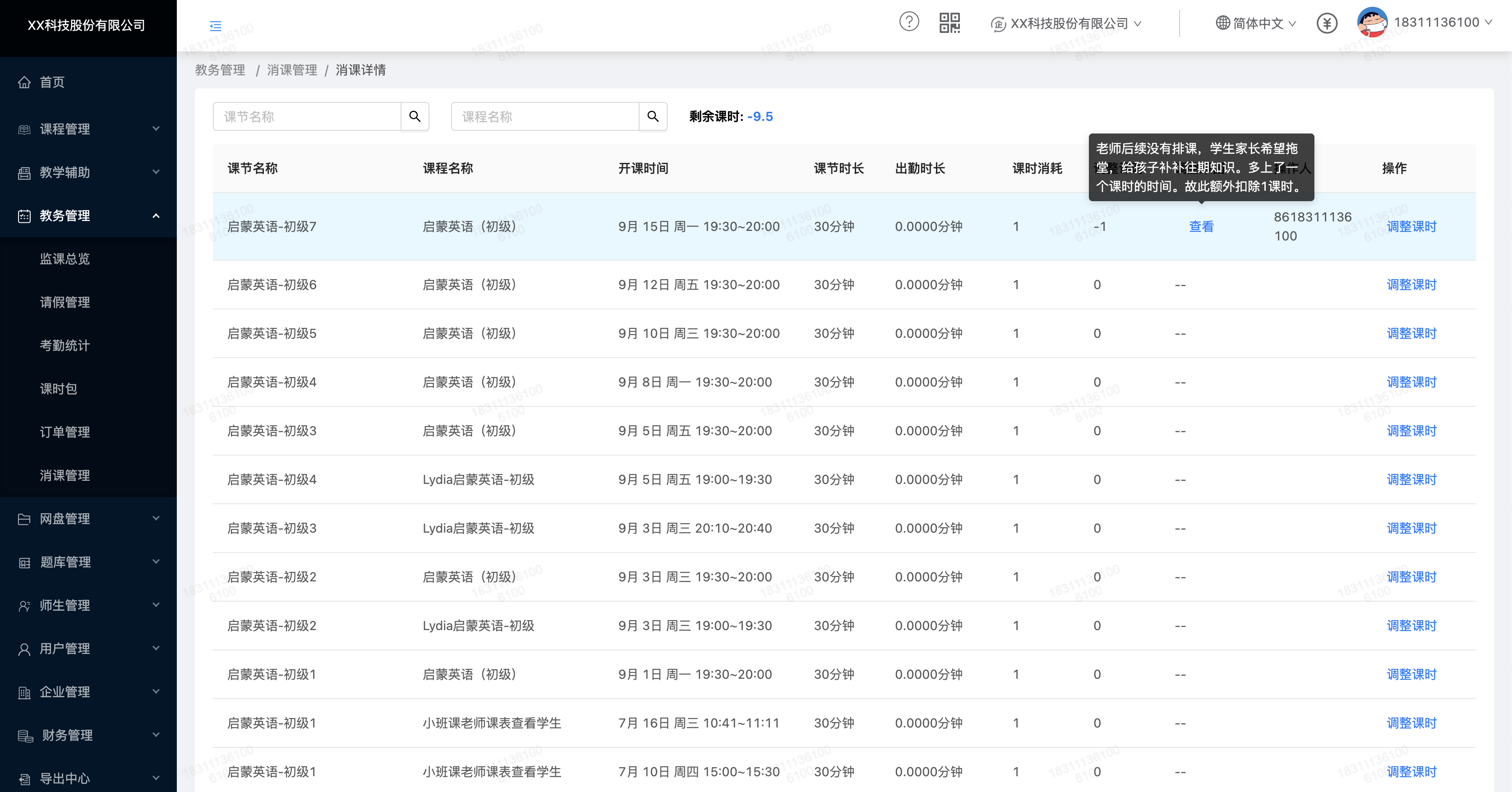Click the yen currency icon
This screenshot has height=792, width=1512.
(1327, 23)
